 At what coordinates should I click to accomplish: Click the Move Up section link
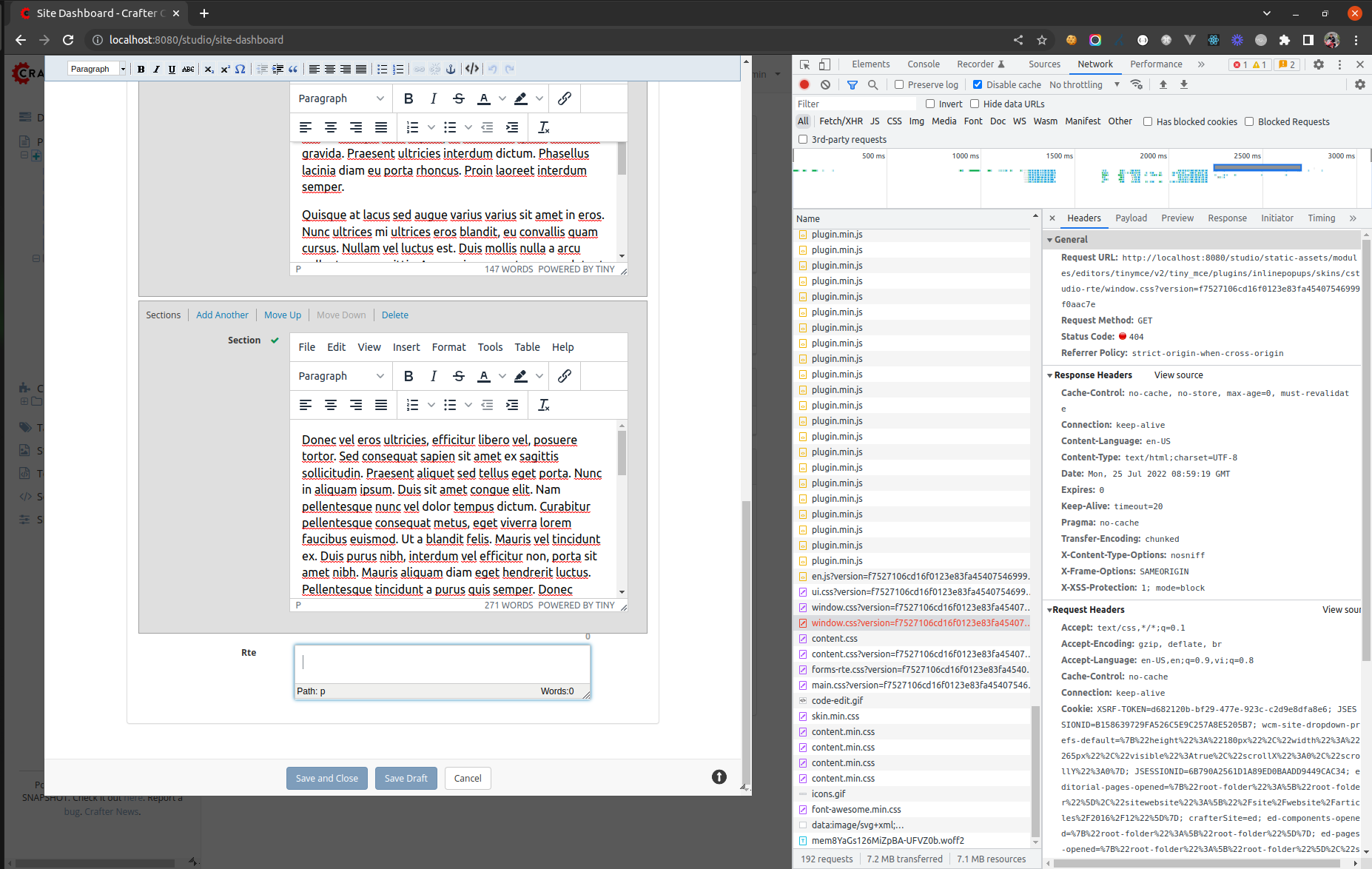[283, 315]
